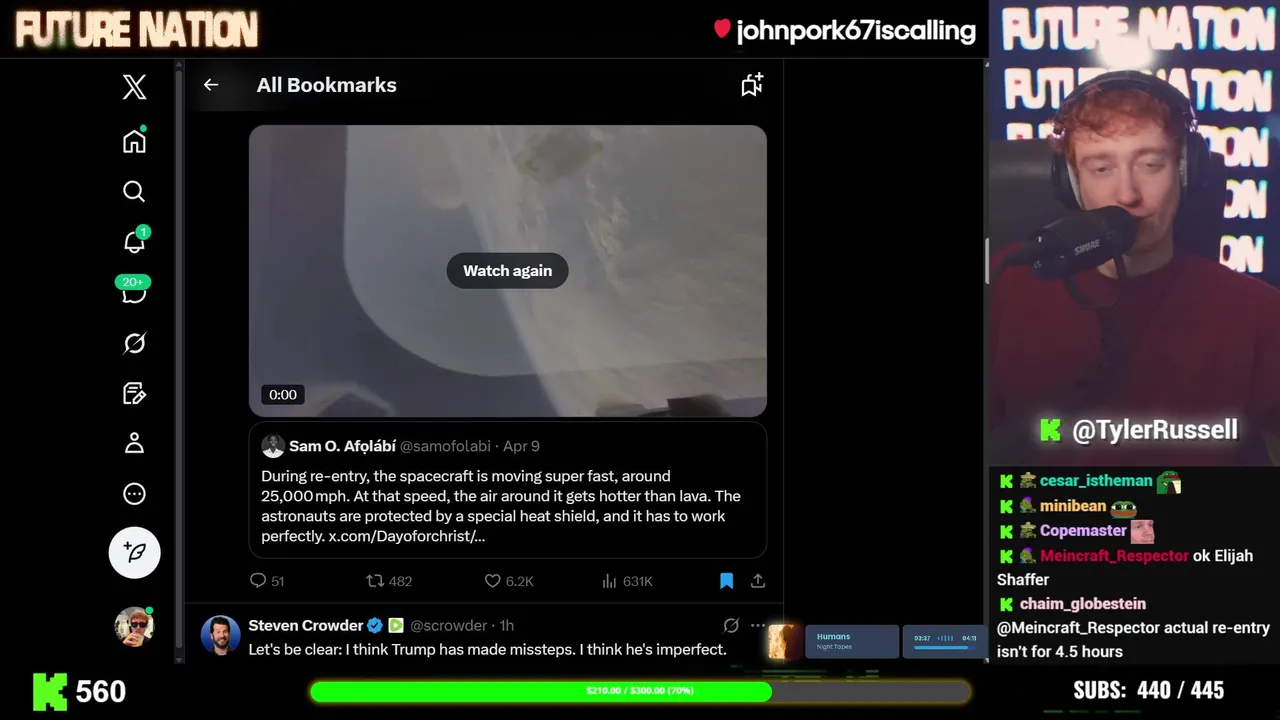Viewport: 1280px width, 720px height.
Task: Open the @scrowder handle
Action: click(x=448, y=625)
